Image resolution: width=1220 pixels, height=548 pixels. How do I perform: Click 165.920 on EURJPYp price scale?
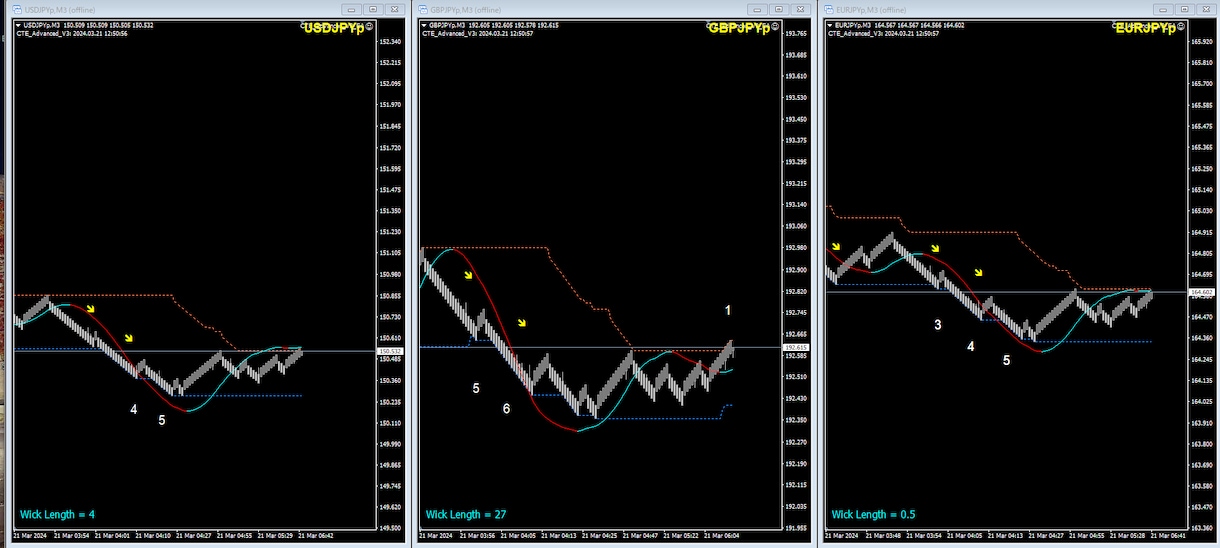[x=1201, y=41]
